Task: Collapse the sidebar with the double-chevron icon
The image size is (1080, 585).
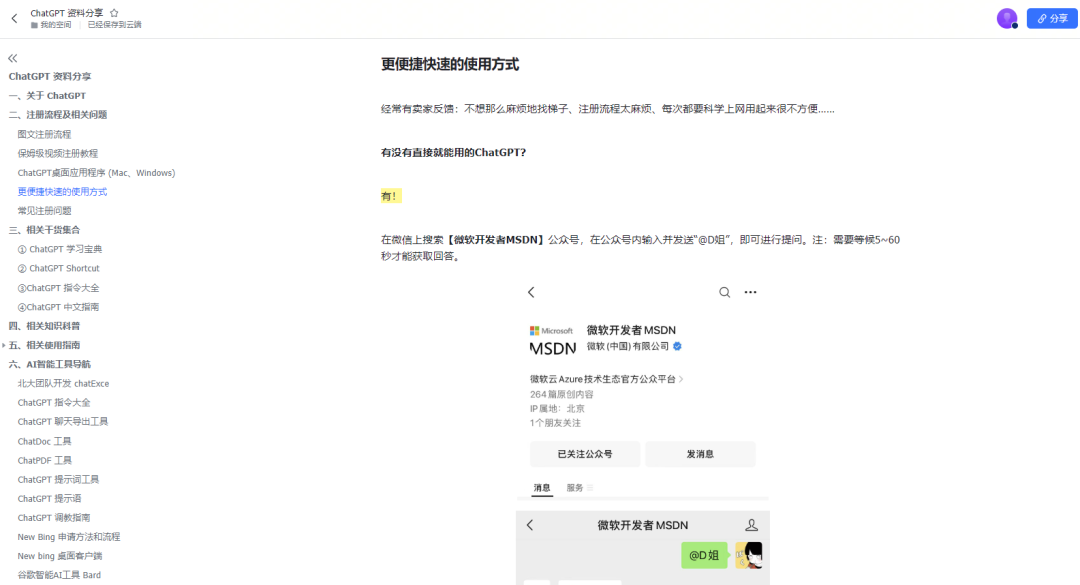Action: (x=13, y=58)
